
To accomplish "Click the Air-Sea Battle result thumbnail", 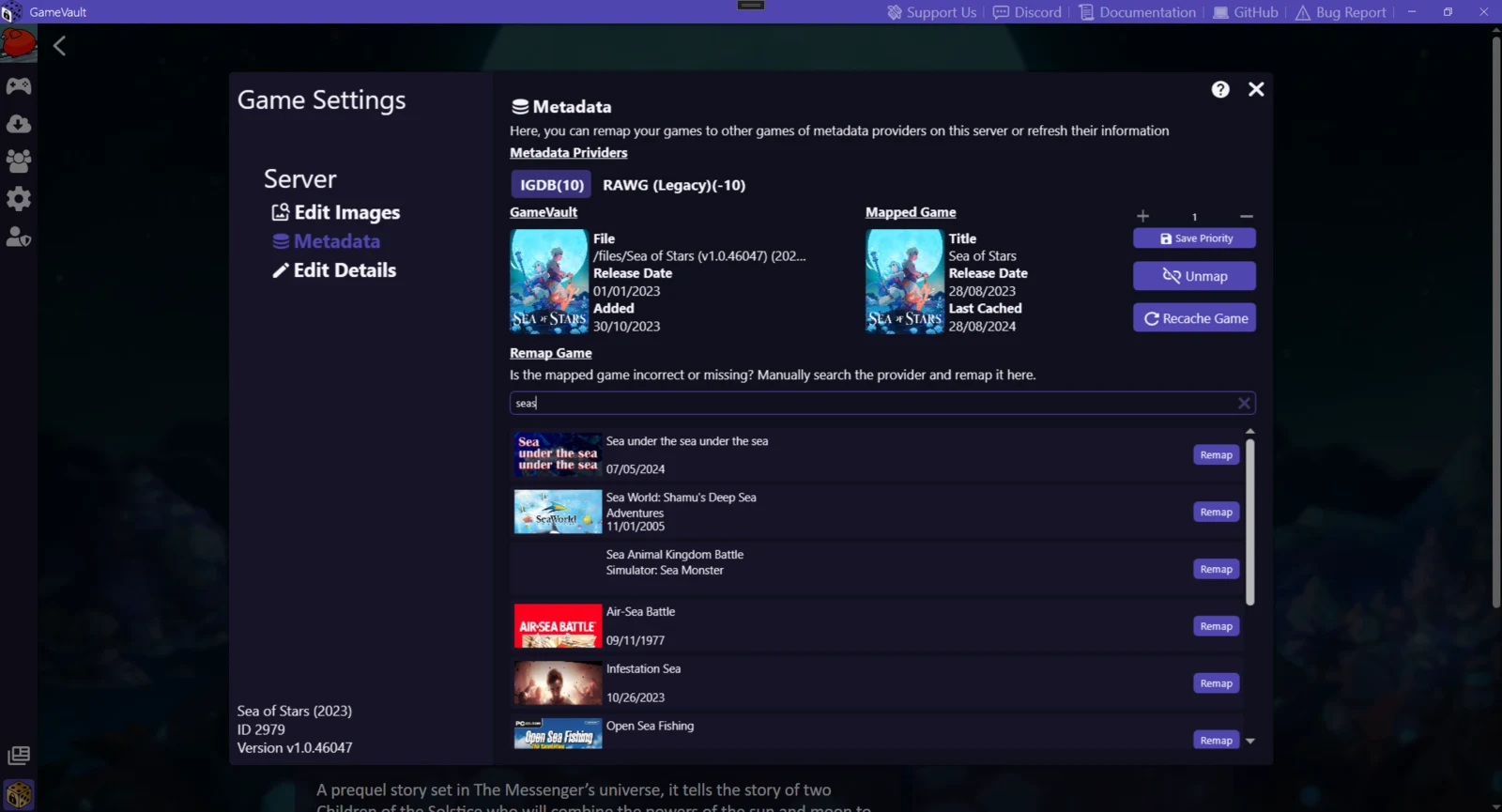I will [558, 626].
